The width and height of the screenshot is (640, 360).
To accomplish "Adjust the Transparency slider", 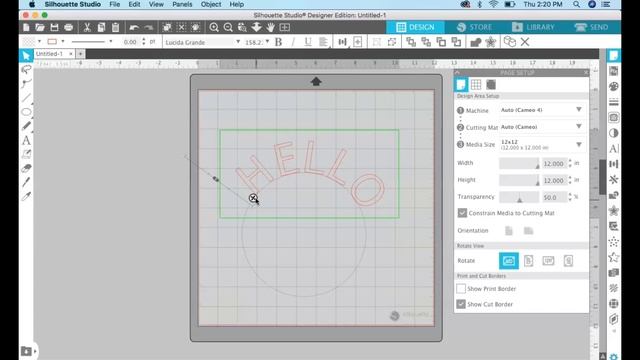I will (x=519, y=197).
